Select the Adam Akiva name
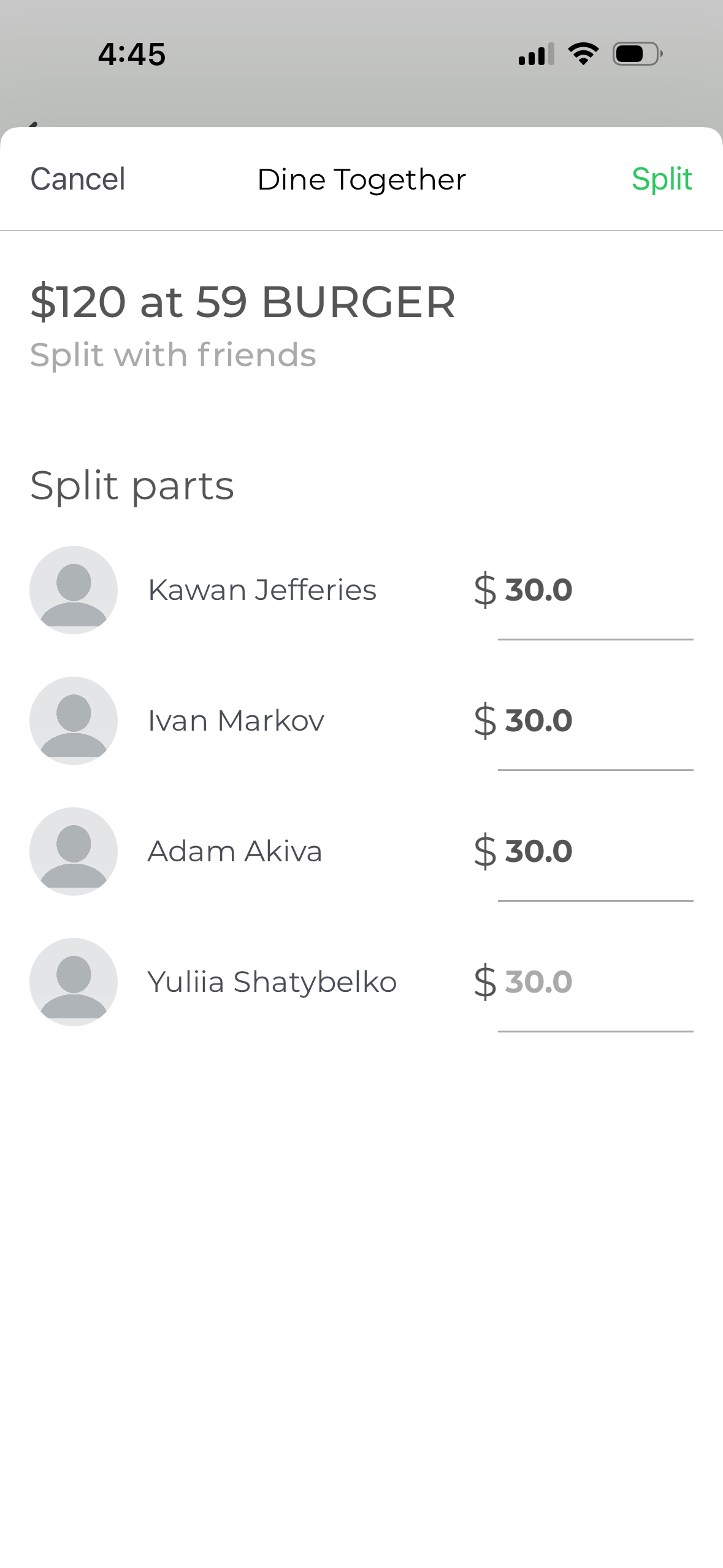The image size is (723, 1568). 235,851
